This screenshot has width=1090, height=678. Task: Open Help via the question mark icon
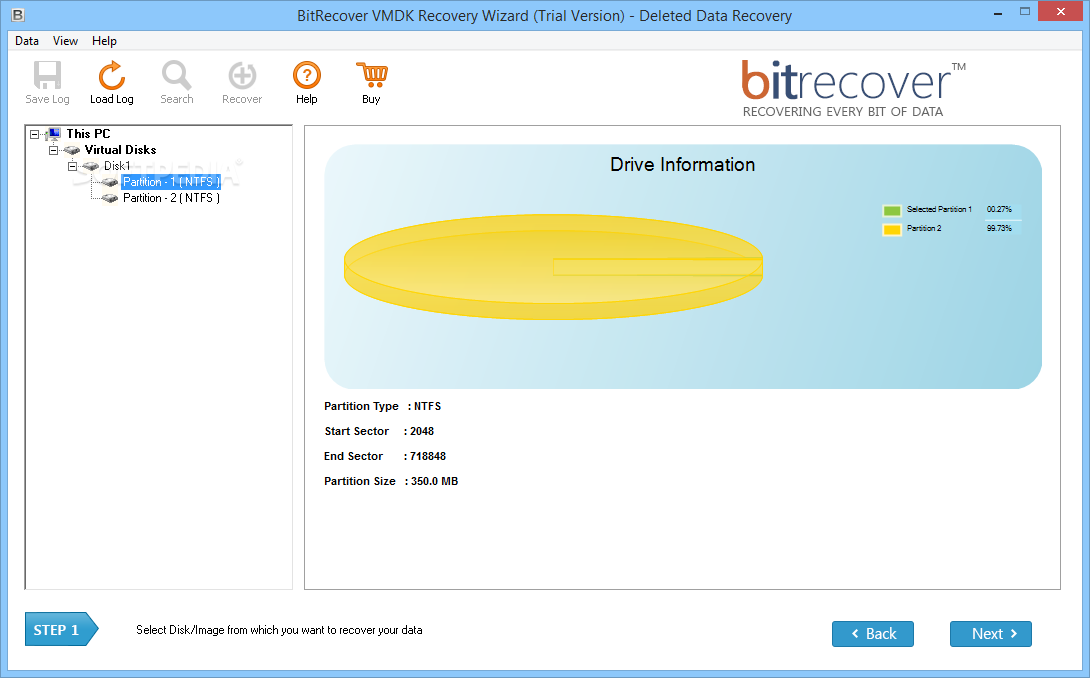[x=307, y=75]
